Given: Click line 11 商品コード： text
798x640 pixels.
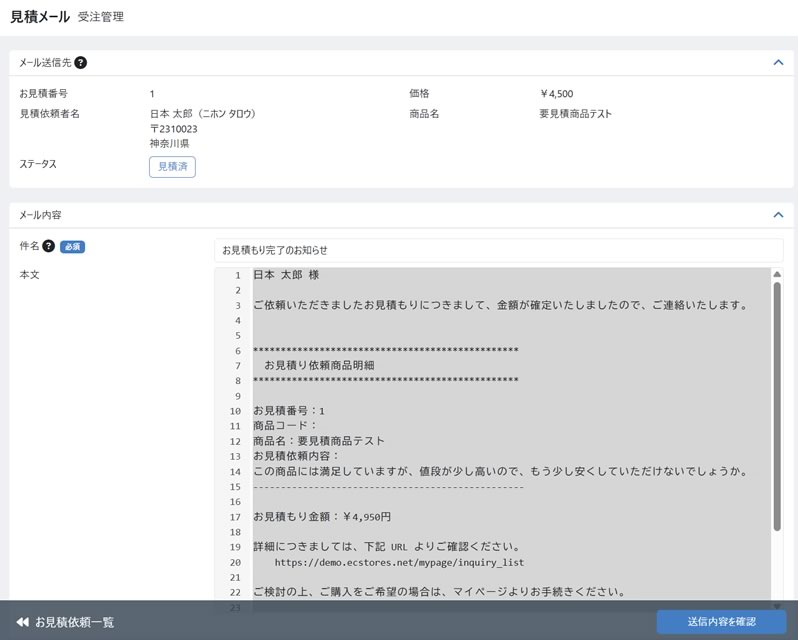Looking at the screenshot, I should [285, 426].
